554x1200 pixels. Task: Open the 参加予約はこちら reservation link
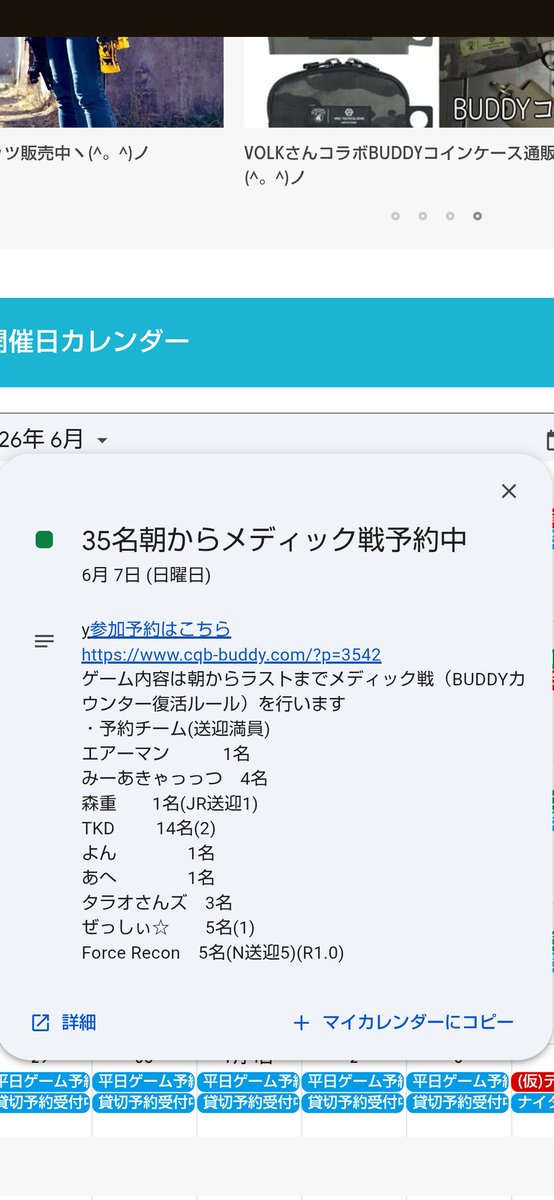(x=160, y=629)
